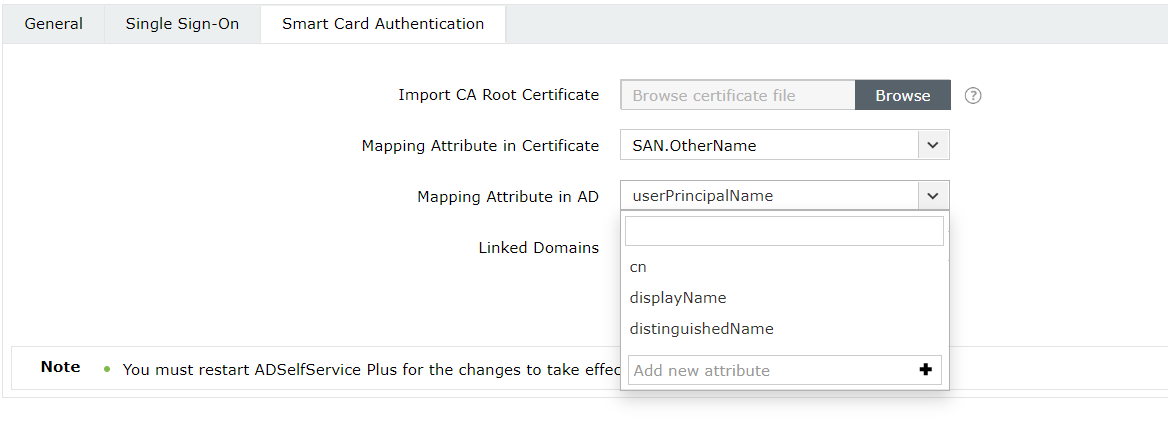Click the chevron of the SAN.OtherName dropdown
This screenshot has height=436, width=1168.
coord(933,145)
